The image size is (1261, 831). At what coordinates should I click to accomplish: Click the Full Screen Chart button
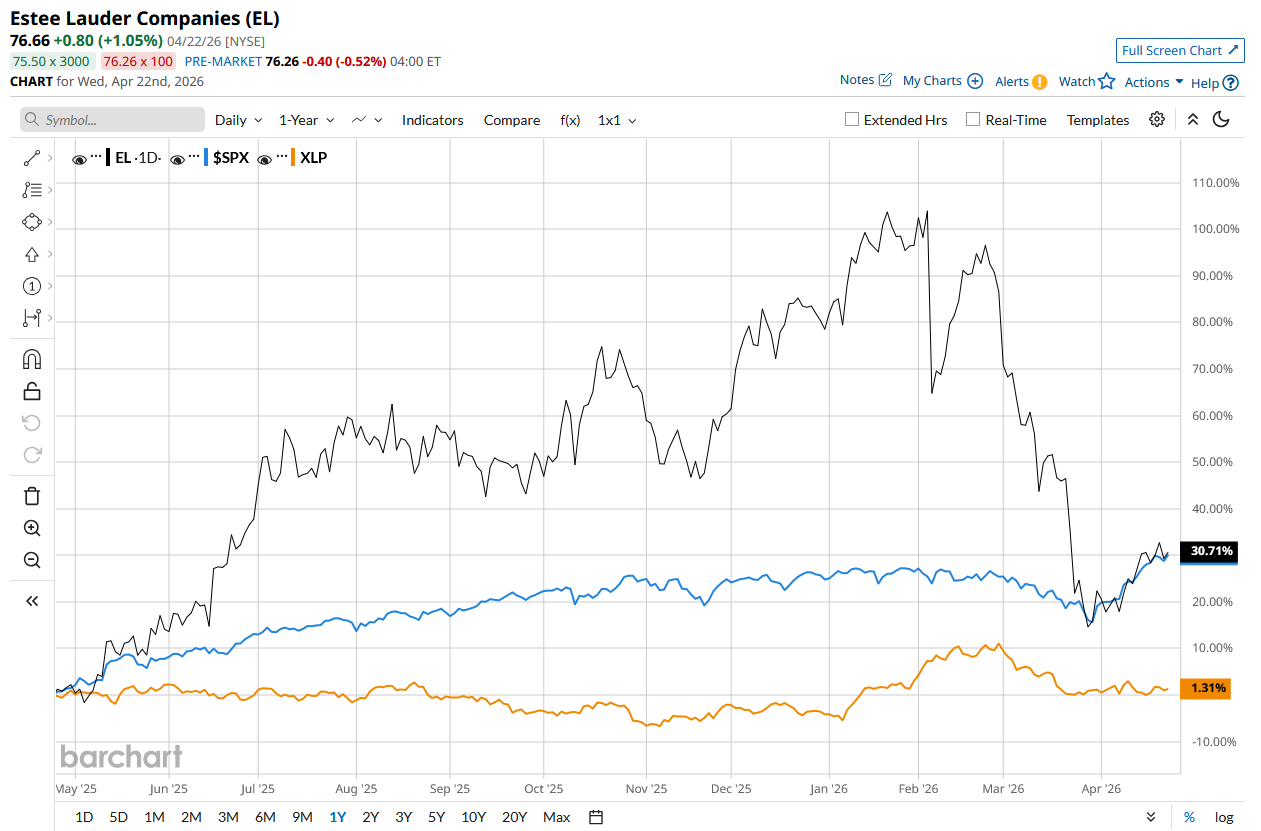1180,50
